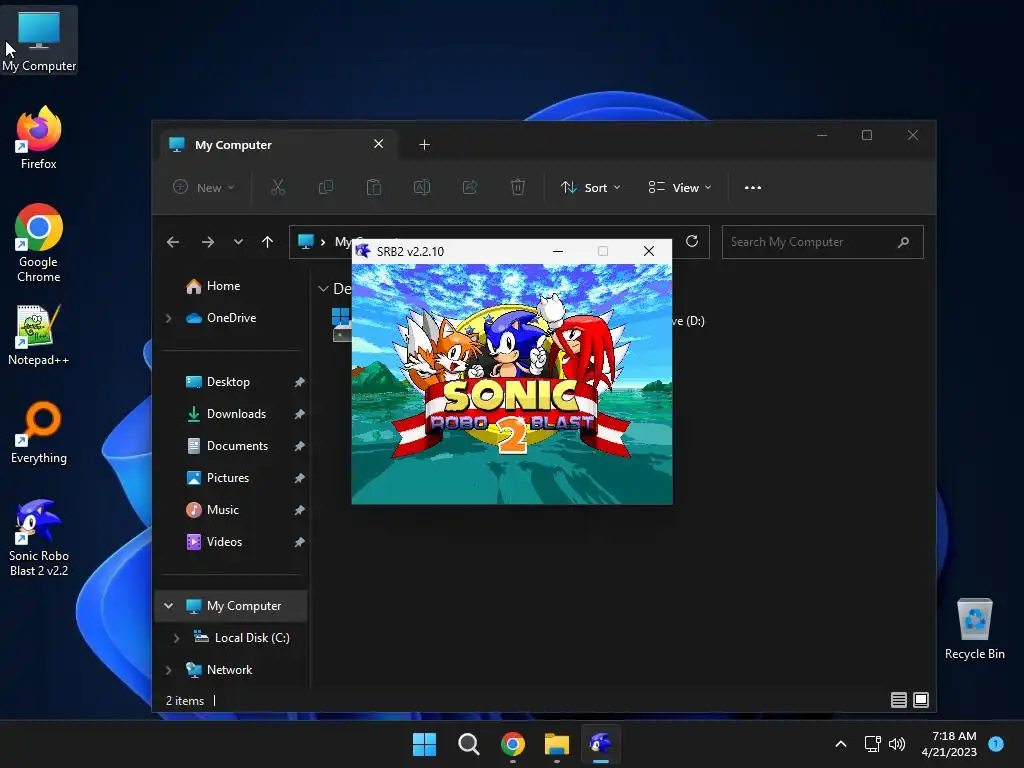Switch to details view in status bar
This screenshot has width=1024, height=768.
pyautogui.click(x=899, y=700)
